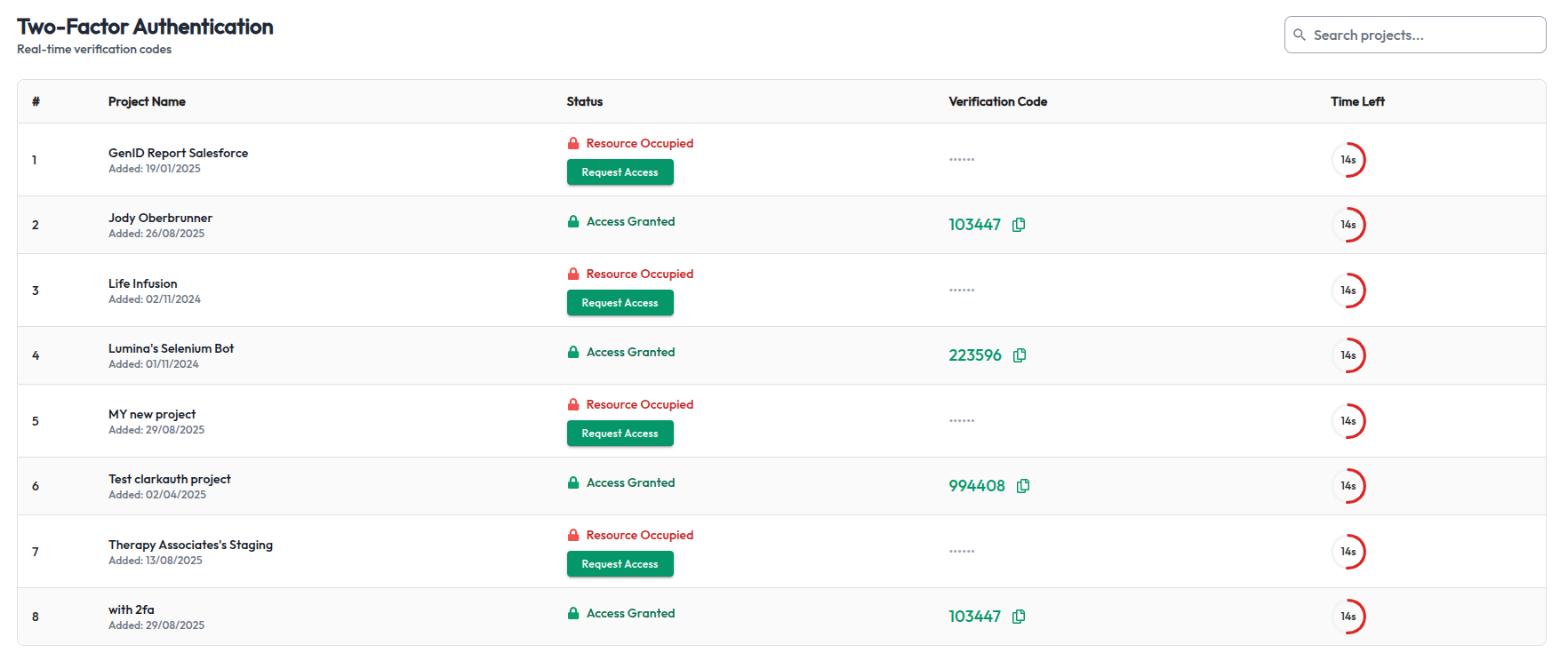Click green lock icon in with 2fa row
The height and width of the screenshot is (669, 1568).
(573, 613)
